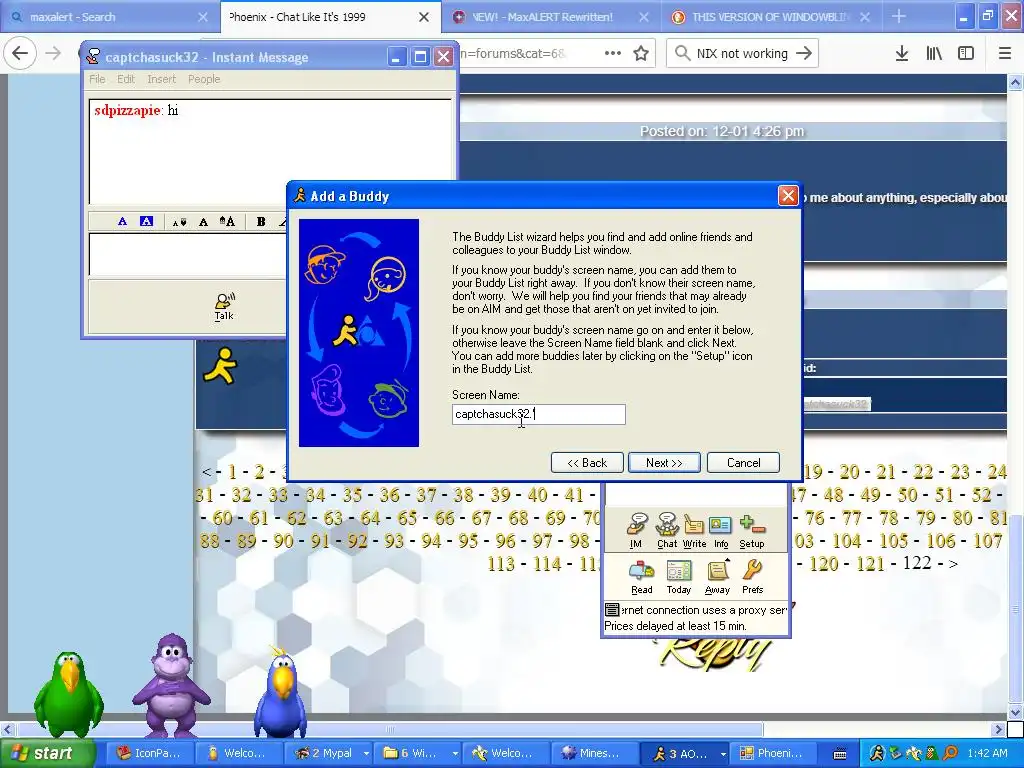Open Phoeni... taskbar item
This screenshot has width=1024, height=768.
(x=773, y=753)
